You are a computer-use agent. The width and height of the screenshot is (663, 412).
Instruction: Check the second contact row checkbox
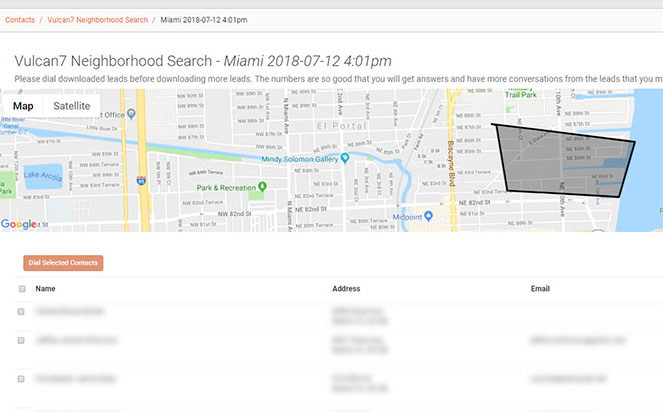[x=21, y=341]
